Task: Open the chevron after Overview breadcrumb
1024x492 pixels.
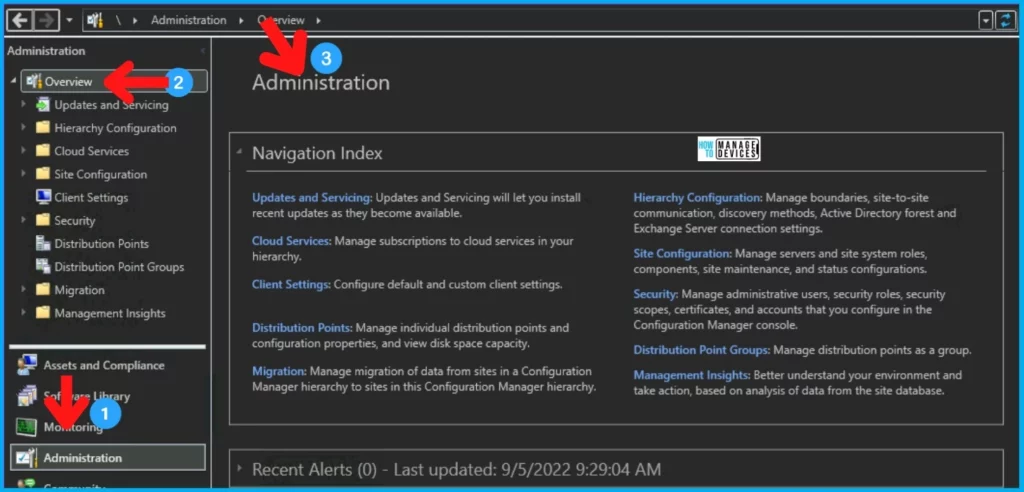Action: (x=318, y=20)
